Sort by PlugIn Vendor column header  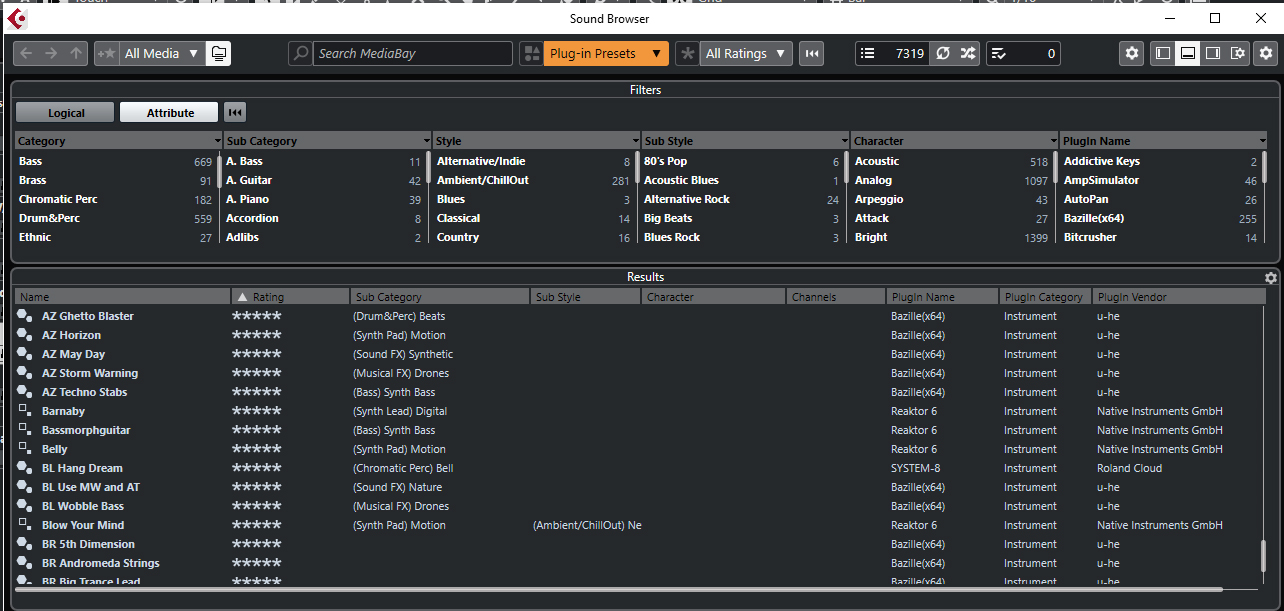pos(1177,297)
